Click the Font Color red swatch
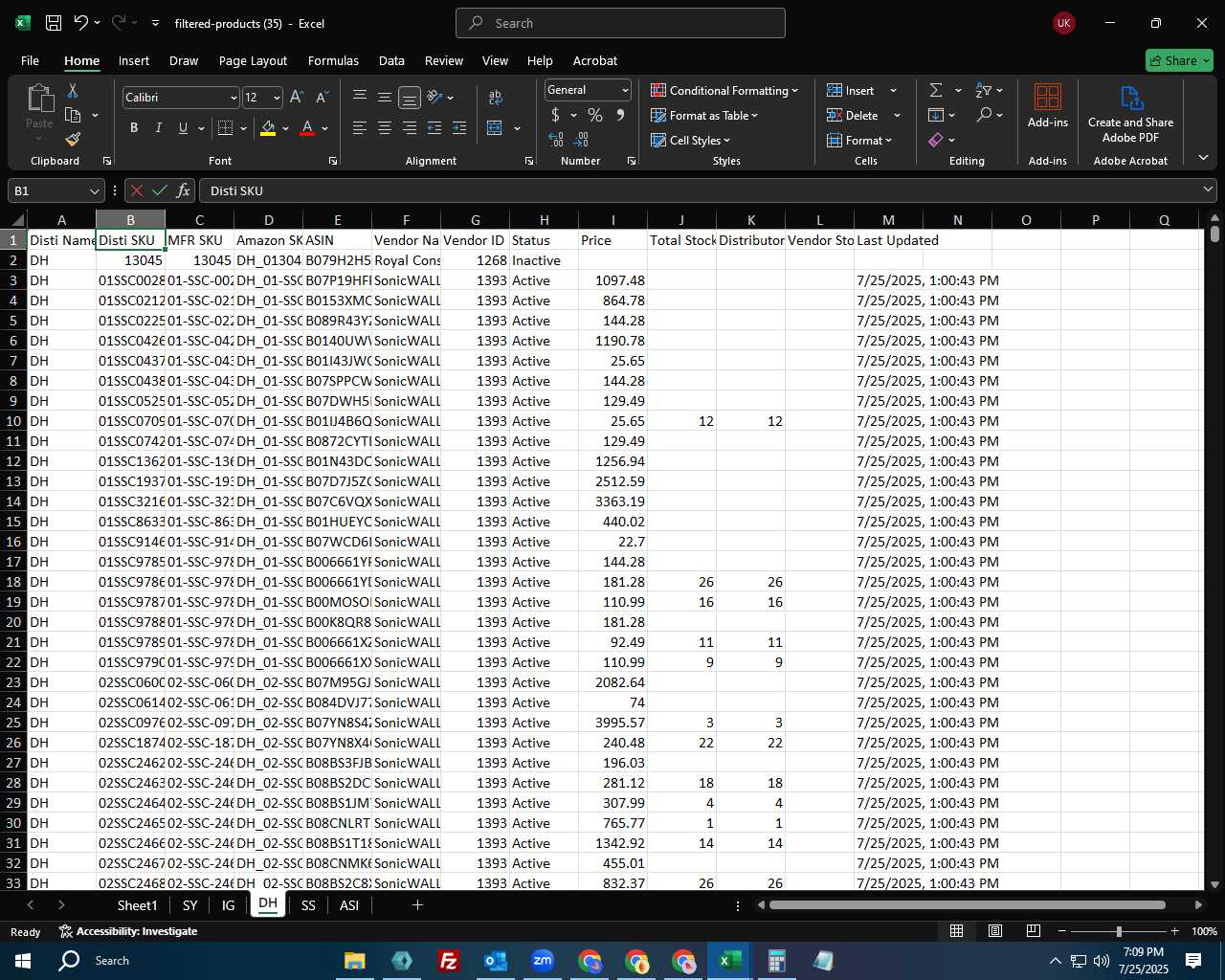 point(307,128)
